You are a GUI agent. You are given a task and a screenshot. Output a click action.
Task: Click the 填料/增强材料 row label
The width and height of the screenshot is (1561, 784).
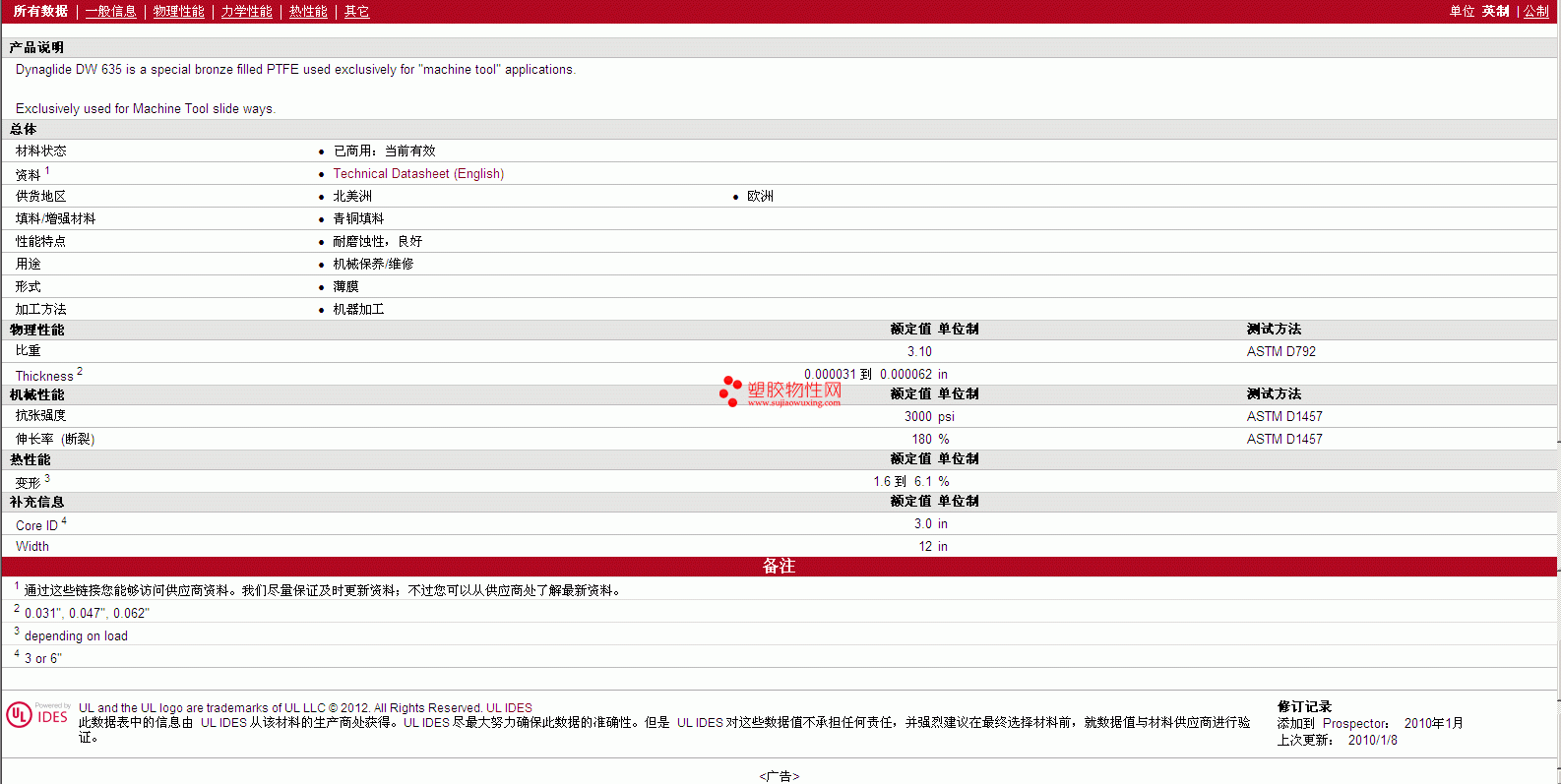(56, 218)
